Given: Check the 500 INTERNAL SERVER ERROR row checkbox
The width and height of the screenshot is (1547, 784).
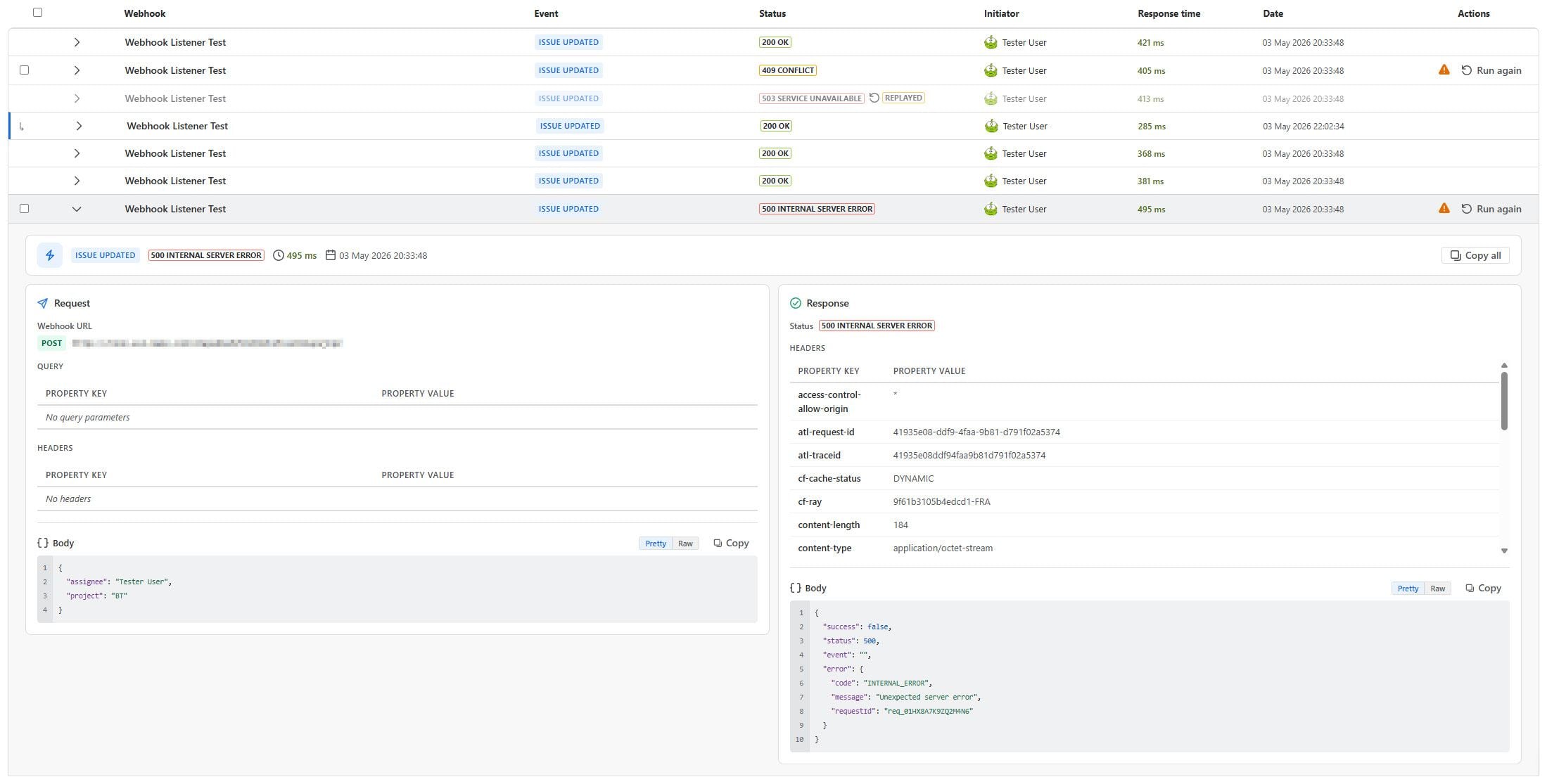Looking at the screenshot, I should pos(25,209).
